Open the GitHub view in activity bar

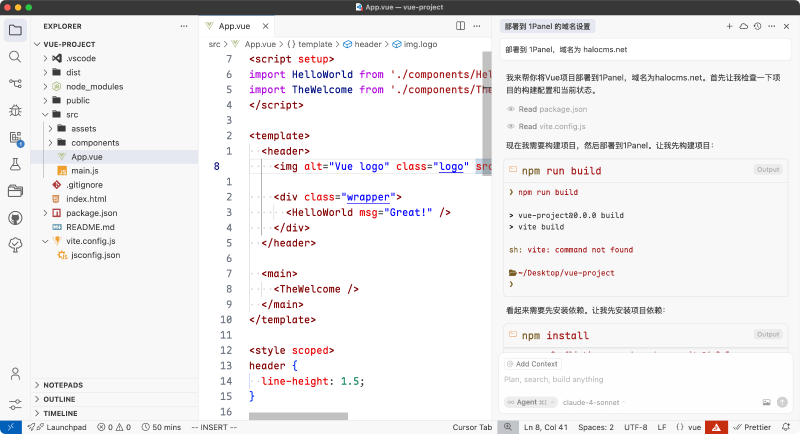[x=15, y=218]
